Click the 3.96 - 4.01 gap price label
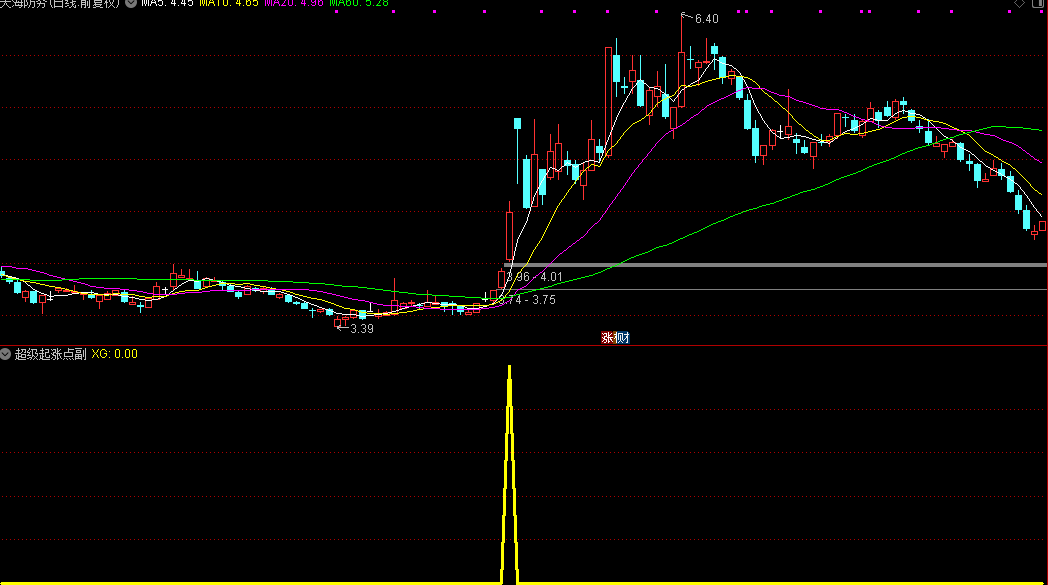1048x585 pixels. tap(534, 277)
